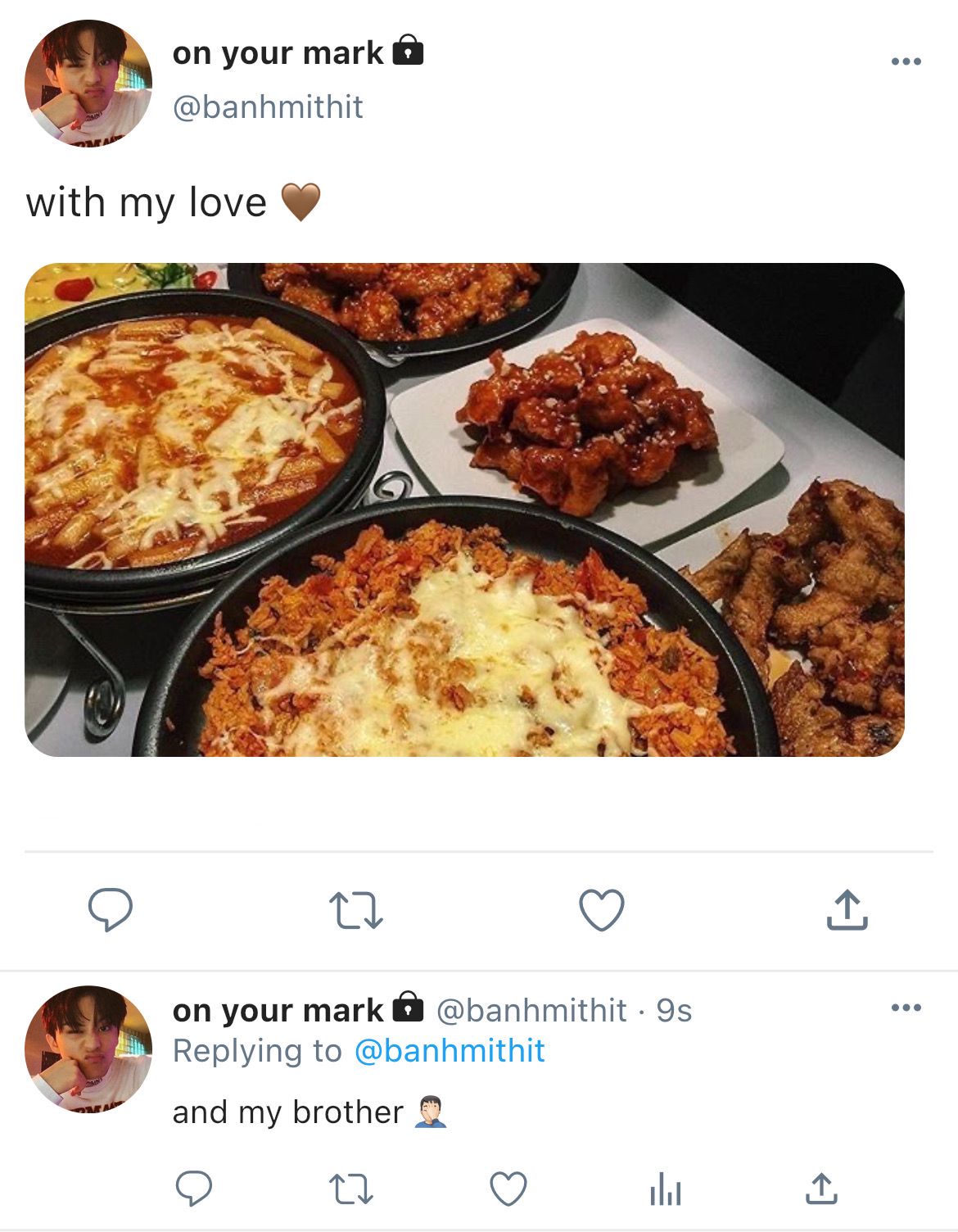Reply to the main tweet
Viewport: 958px width, 1232px height.
click(110, 909)
